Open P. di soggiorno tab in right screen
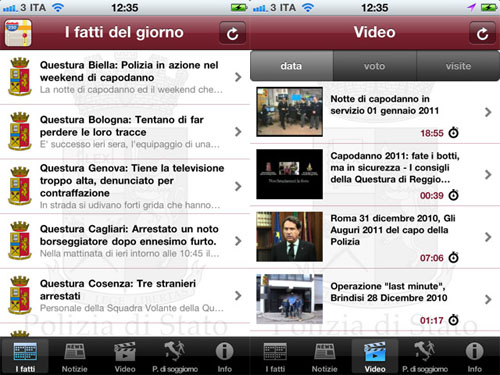 [425, 356]
